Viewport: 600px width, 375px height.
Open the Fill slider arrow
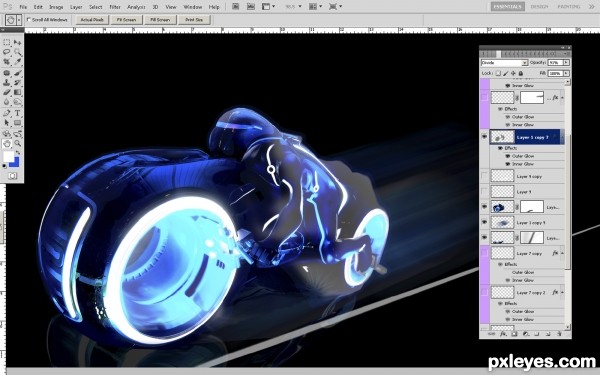click(x=566, y=73)
